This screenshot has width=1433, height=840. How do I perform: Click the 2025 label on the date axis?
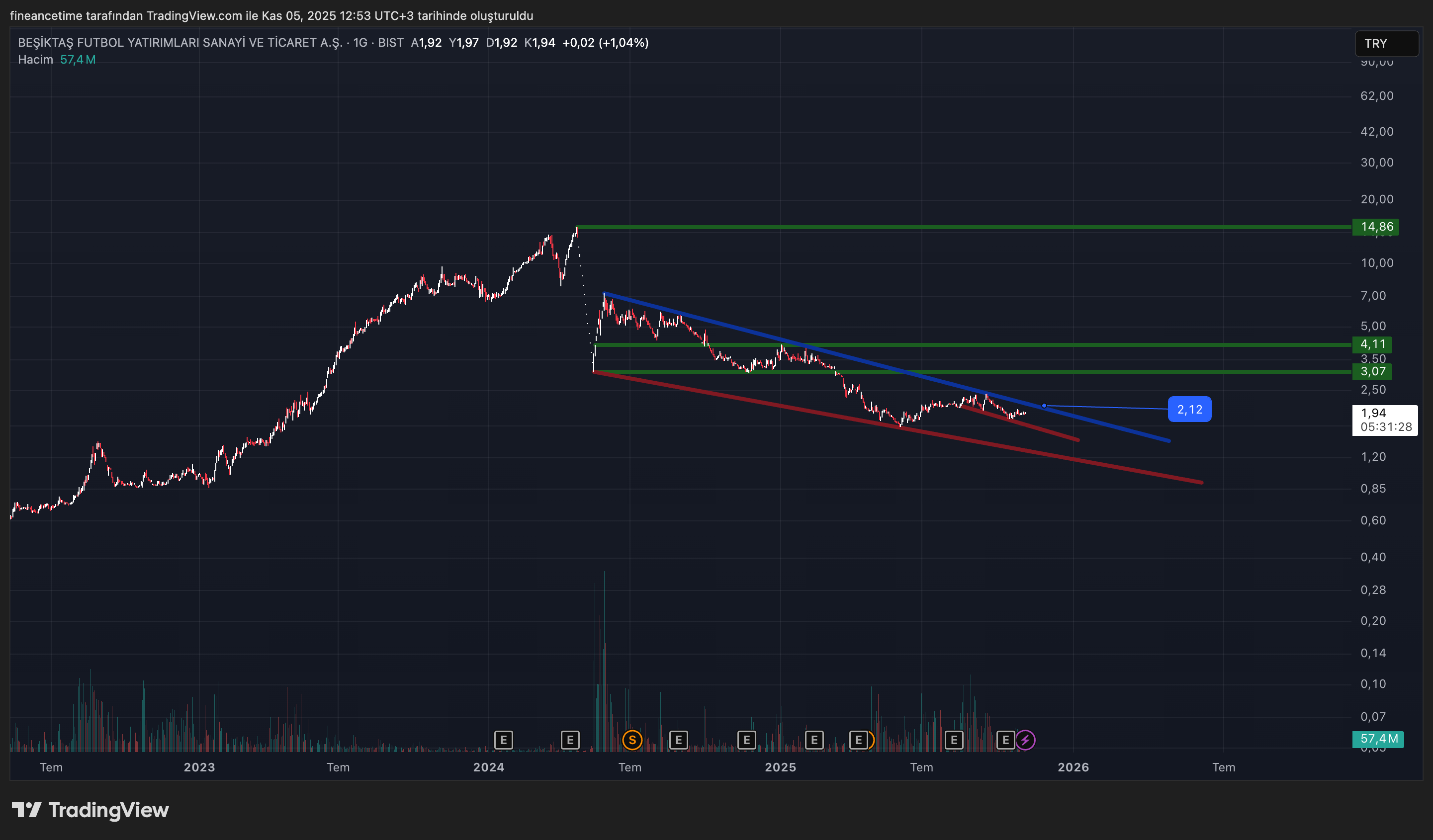[780, 766]
